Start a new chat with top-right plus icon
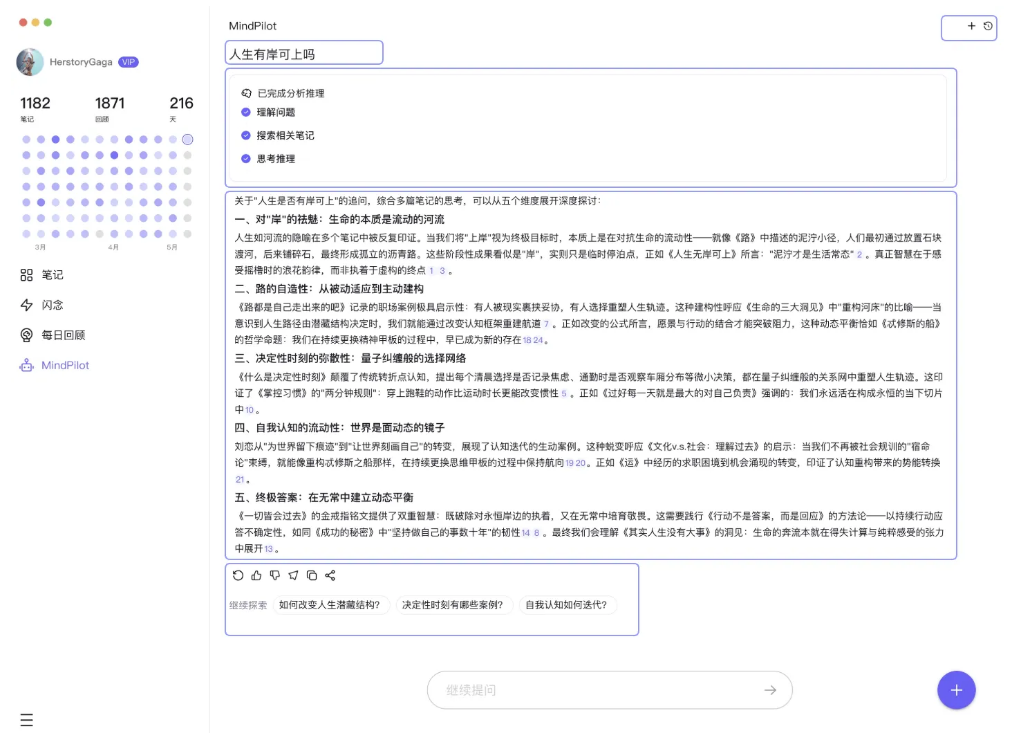Viewport: 1010px width, 733px height. point(971,27)
